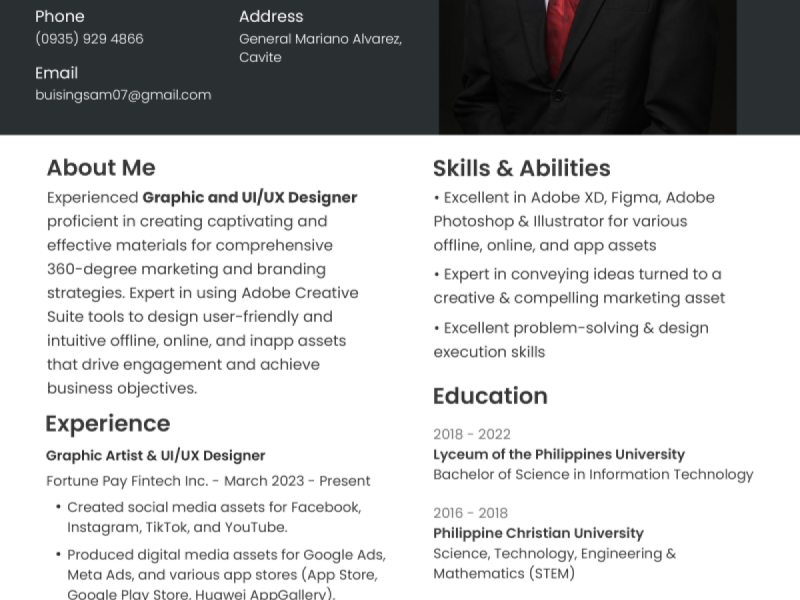Click the Education heading

490,395
